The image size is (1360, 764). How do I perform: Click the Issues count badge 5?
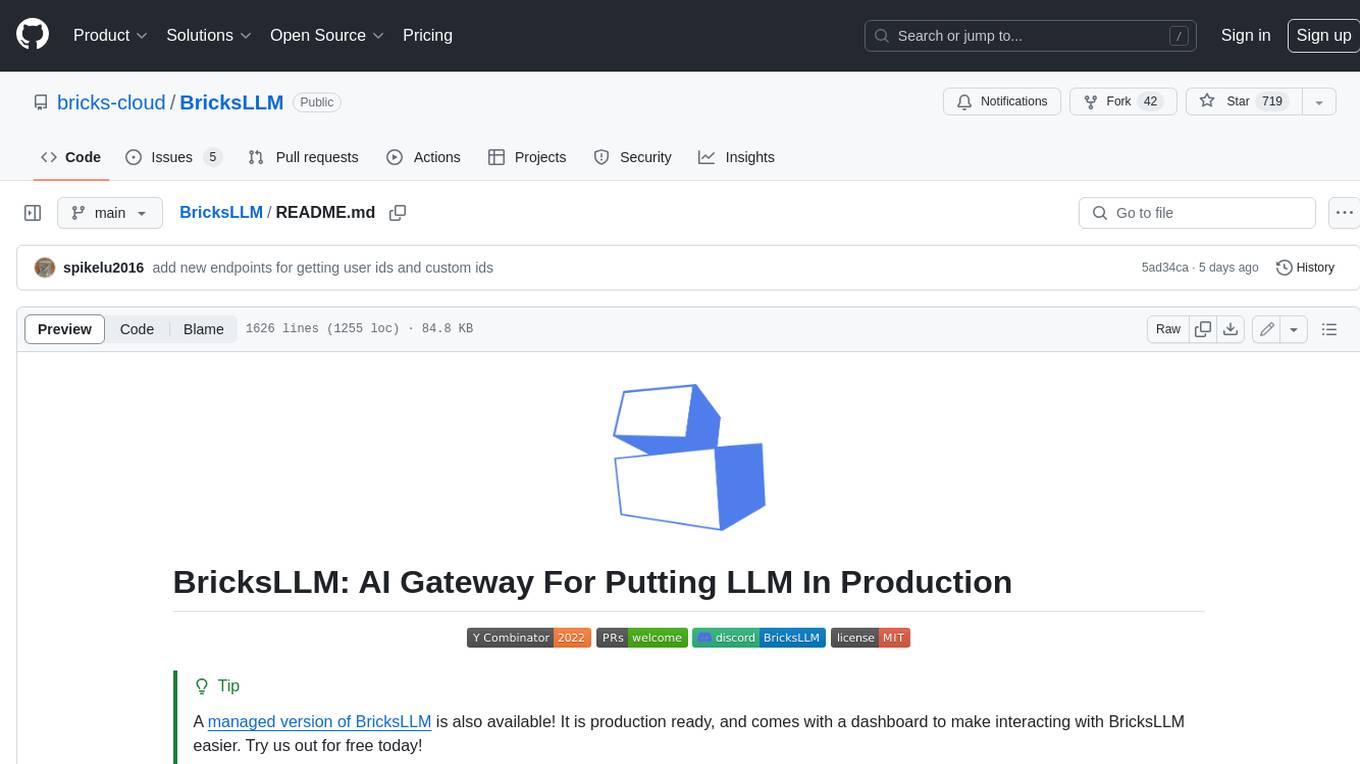click(x=212, y=157)
